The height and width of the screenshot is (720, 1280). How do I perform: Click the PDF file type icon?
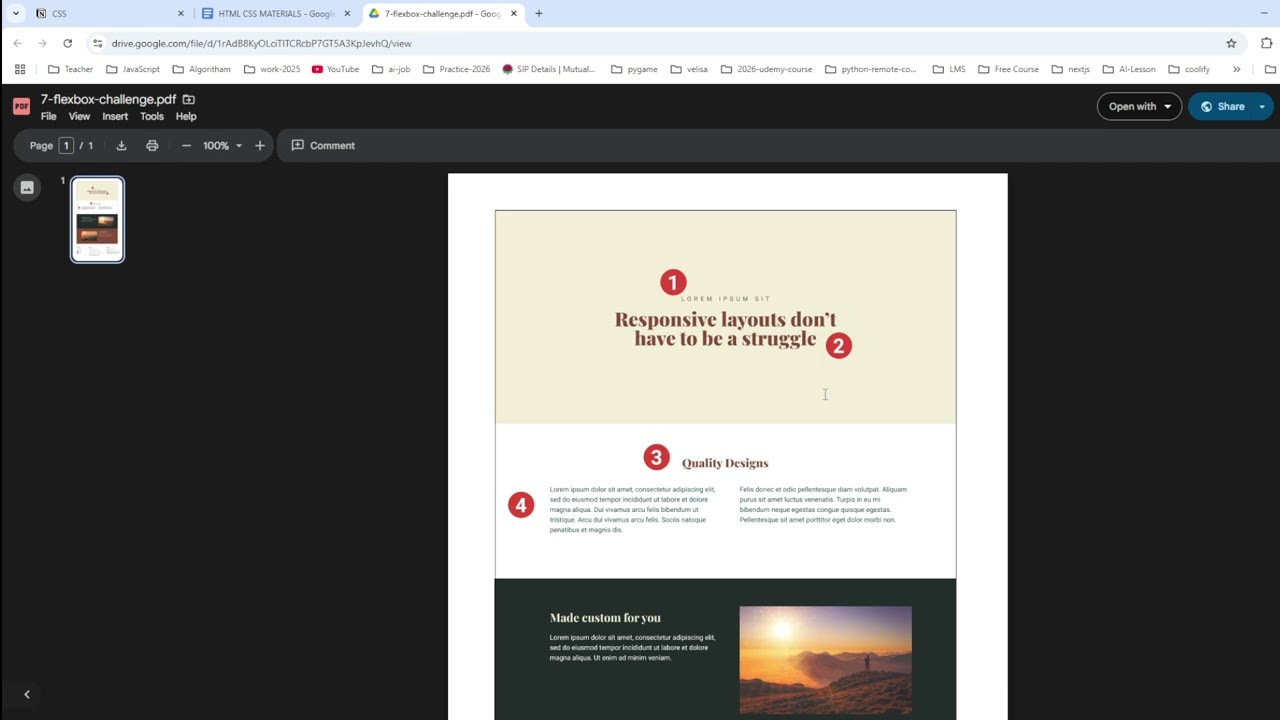[21, 107]
